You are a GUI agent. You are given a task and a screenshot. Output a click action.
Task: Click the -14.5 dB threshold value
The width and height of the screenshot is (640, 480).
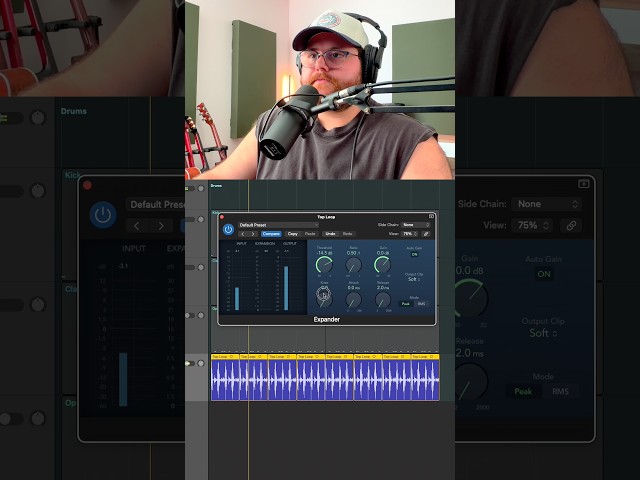(x=324, y=253)
